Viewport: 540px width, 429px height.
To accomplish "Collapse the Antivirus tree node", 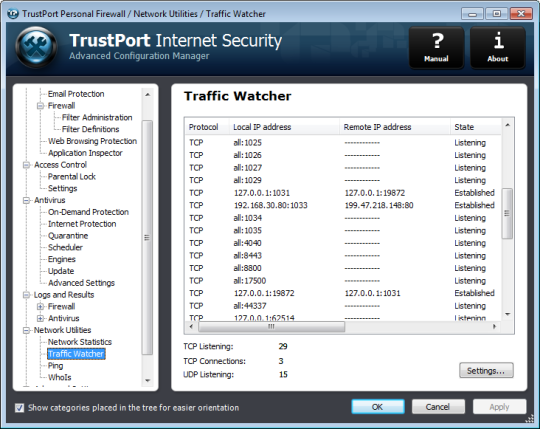I will point(26,200).
